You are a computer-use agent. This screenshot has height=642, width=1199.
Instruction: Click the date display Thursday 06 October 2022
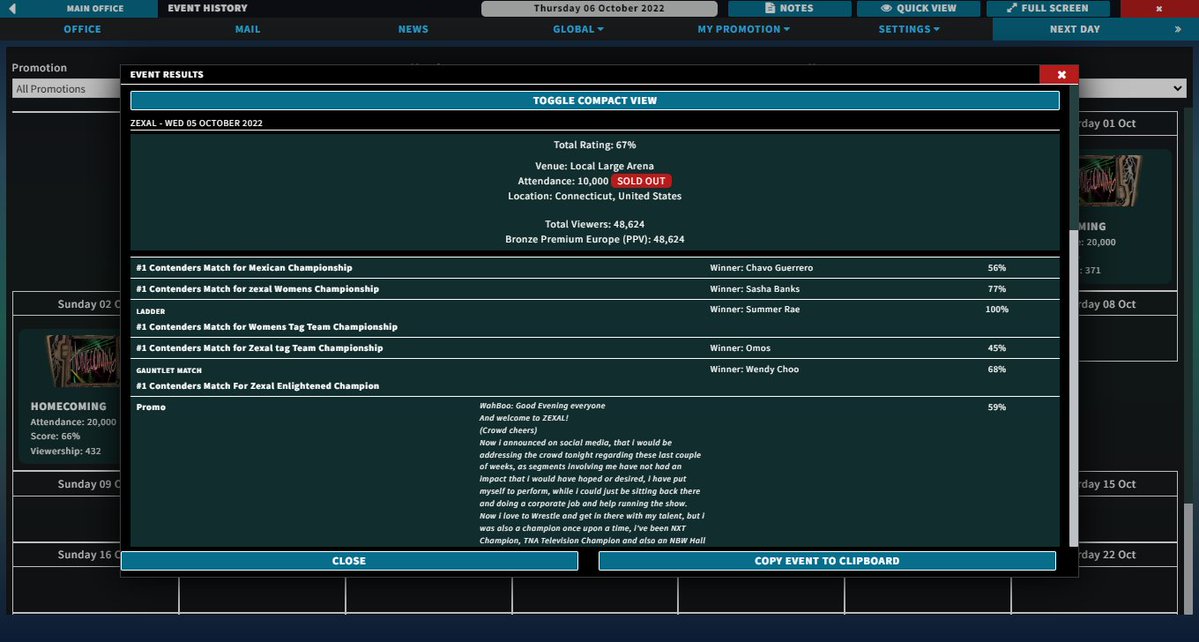click(x=600, y=8)
